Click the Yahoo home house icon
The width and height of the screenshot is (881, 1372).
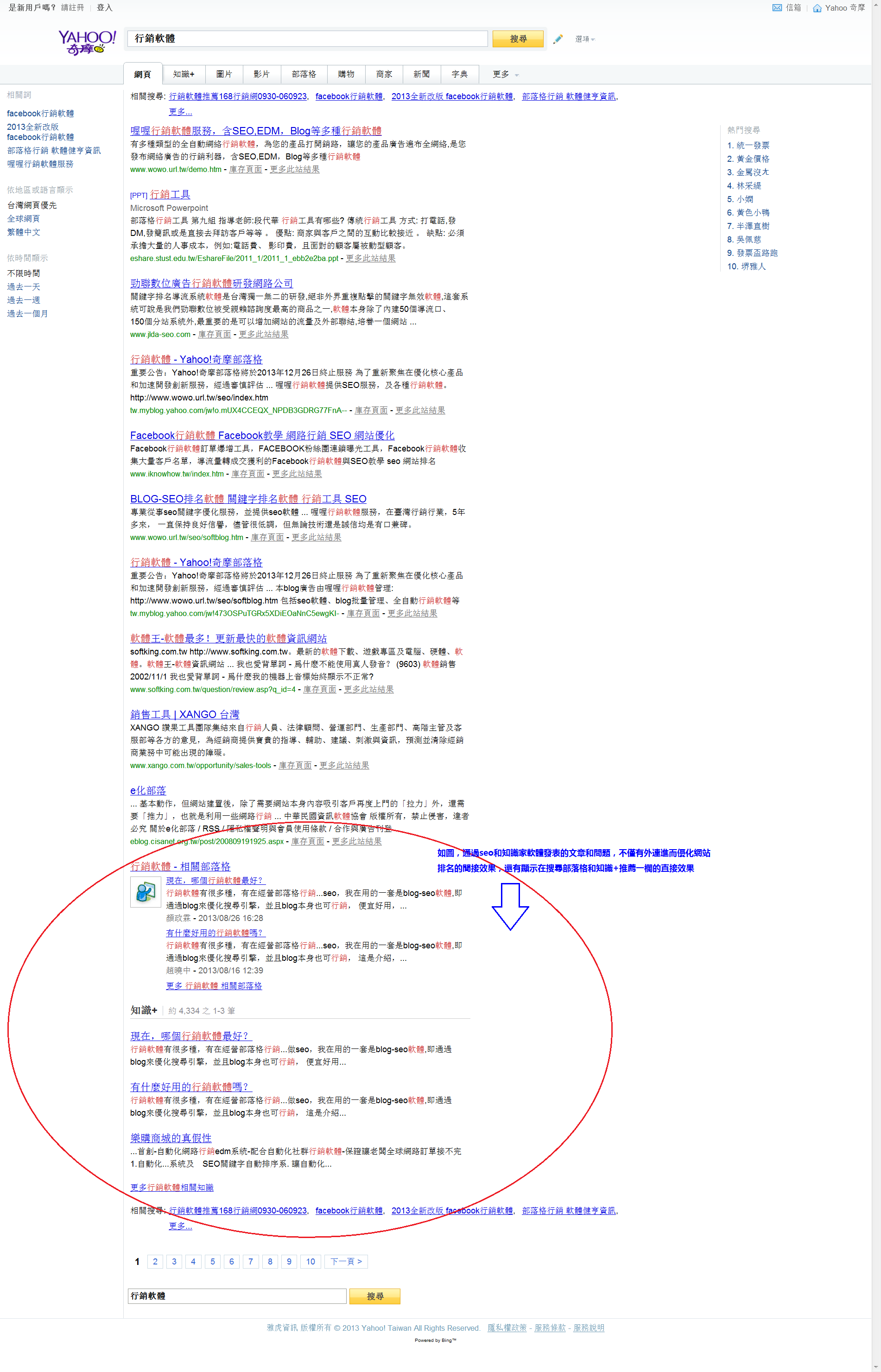pyautogui.click(x=817, y=8)
